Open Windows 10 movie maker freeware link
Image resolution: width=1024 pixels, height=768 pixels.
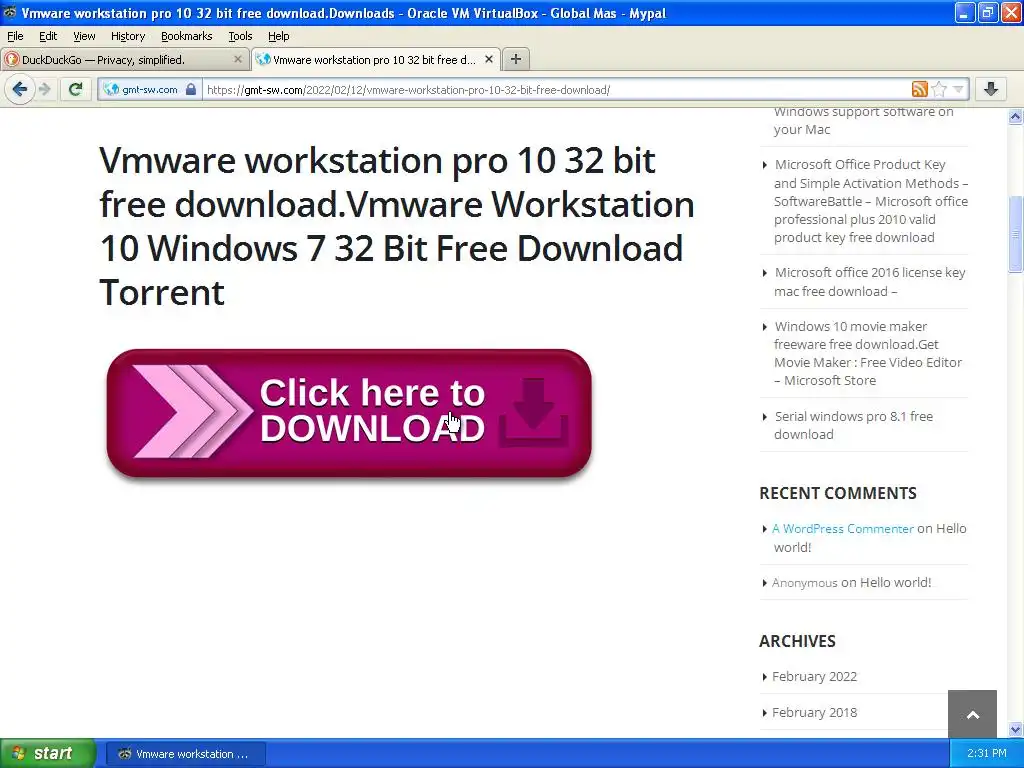click(868, 353)
